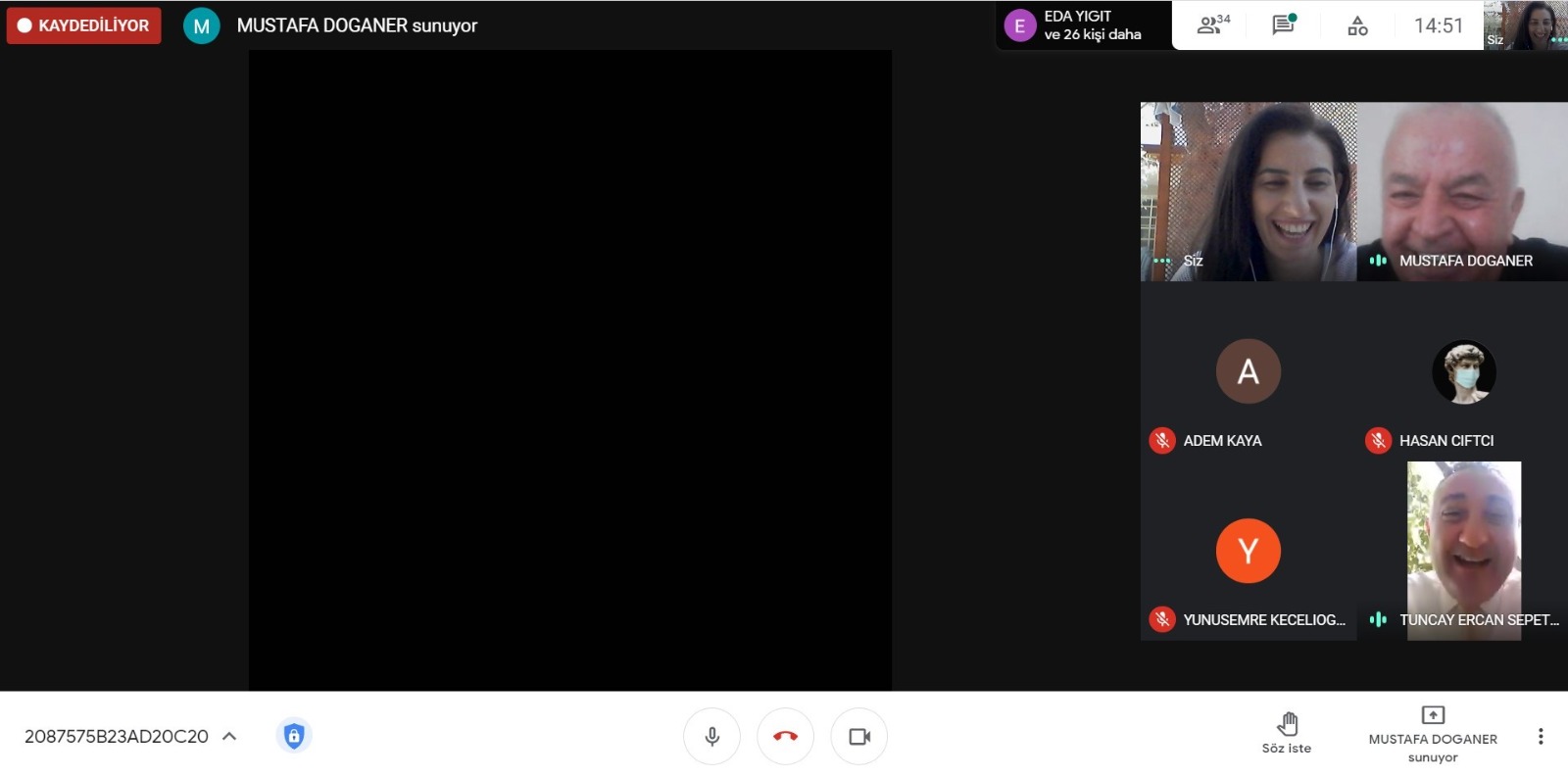Click the black presentation screen area
This screenshot has height=778, width=1568.
click(x=569, y=370)
